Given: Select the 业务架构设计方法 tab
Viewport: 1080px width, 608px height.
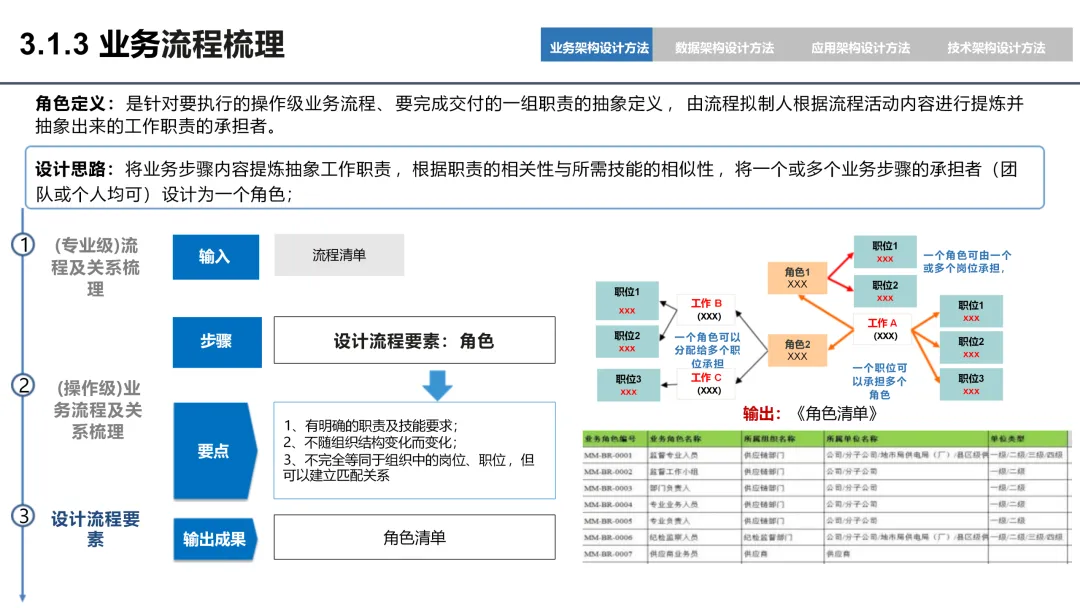Looking at the screenshot, I should (597, 45).
